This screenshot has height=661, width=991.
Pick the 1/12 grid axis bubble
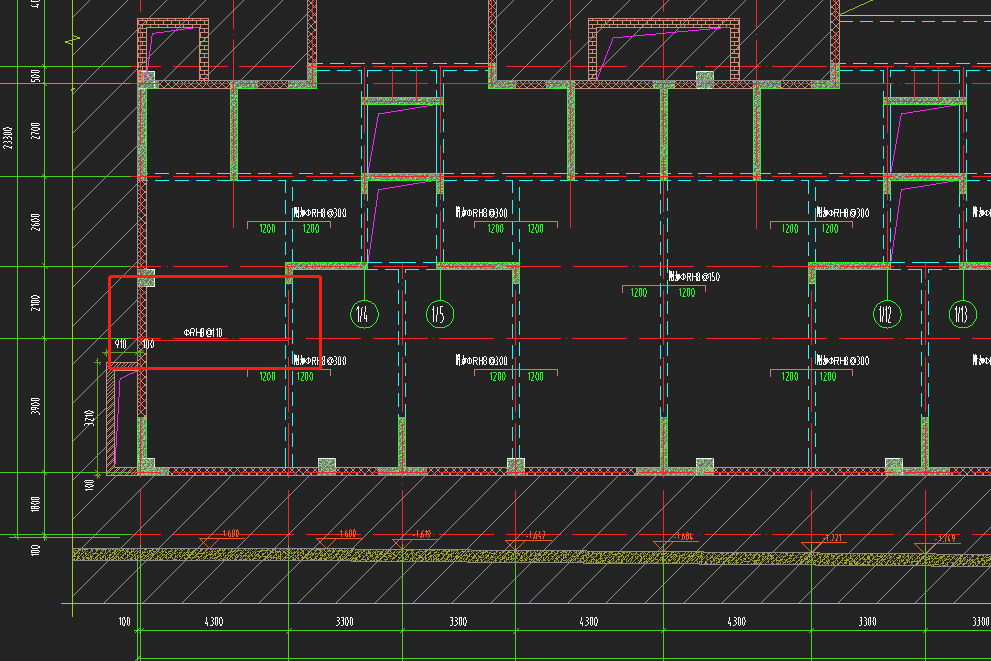coord(886,314)
